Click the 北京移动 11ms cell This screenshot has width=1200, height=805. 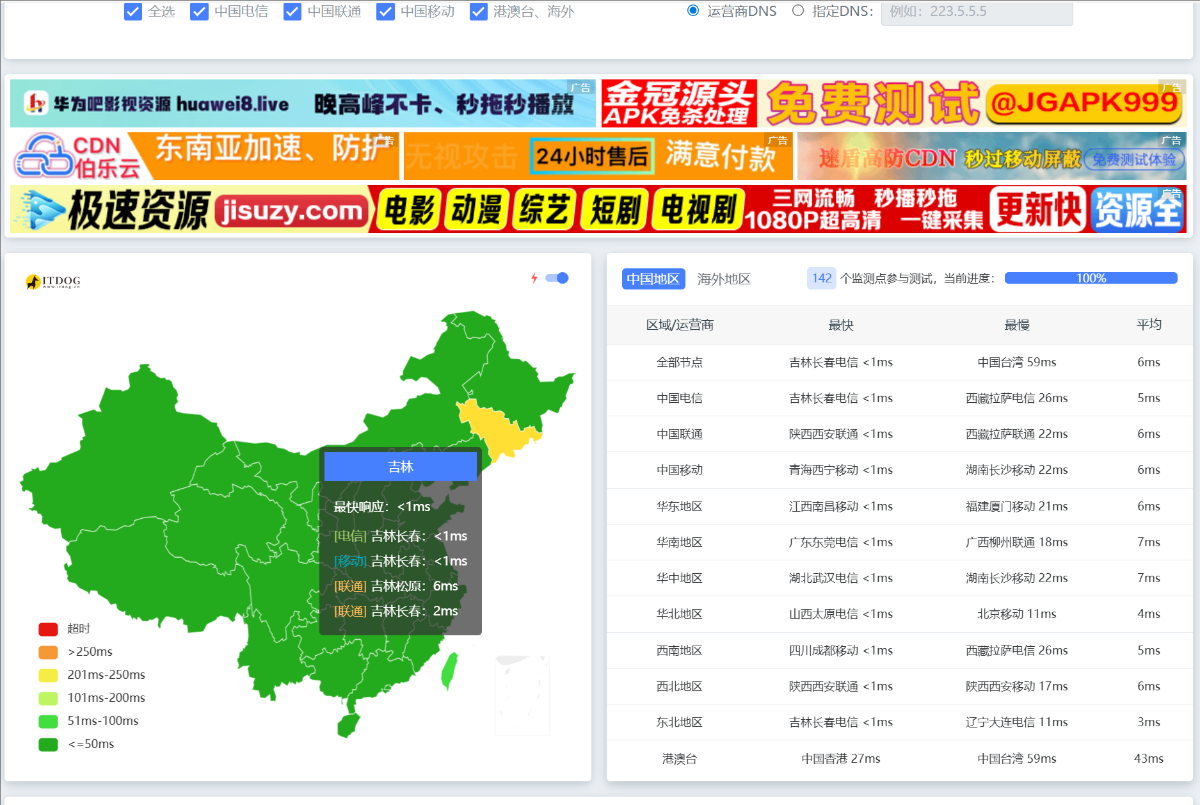[1017, 614]
